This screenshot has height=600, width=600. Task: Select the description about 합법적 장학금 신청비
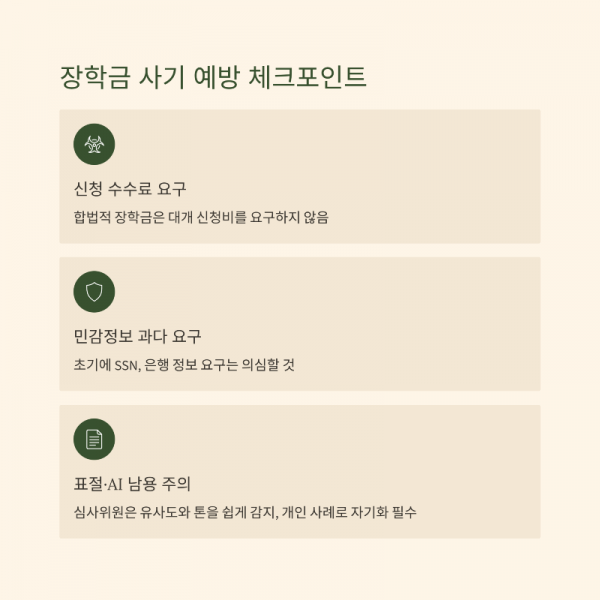point(201,217)
